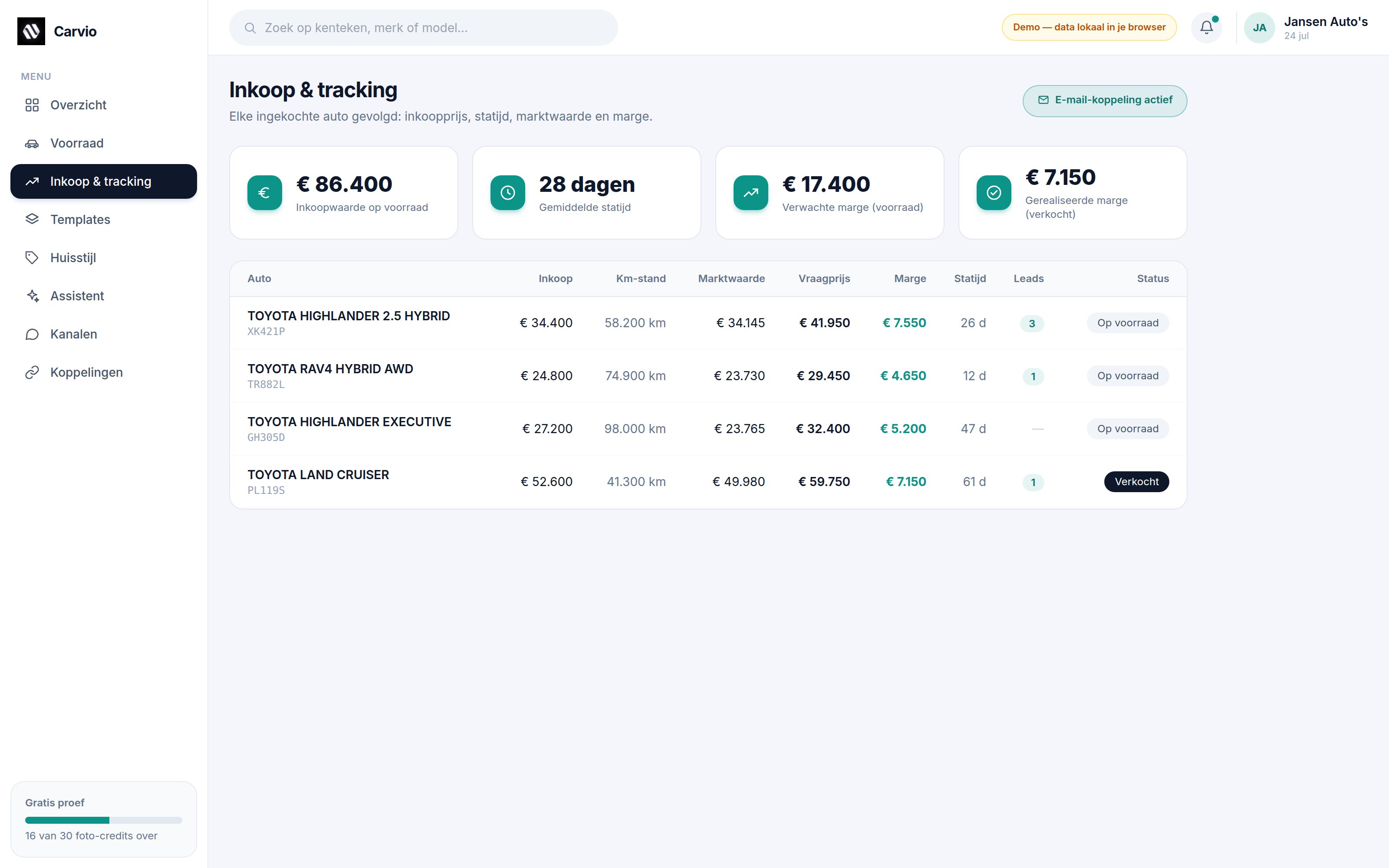
Task: Click the Marge column header
Action: [x=910, y=279]
